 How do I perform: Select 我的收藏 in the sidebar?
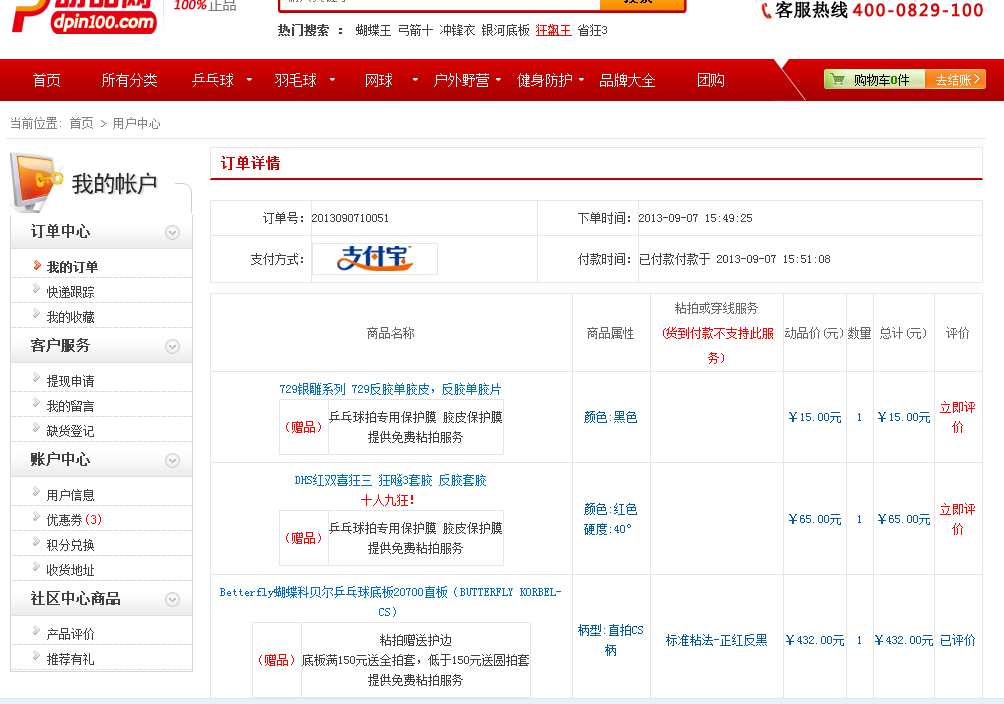tap(70, 317)
